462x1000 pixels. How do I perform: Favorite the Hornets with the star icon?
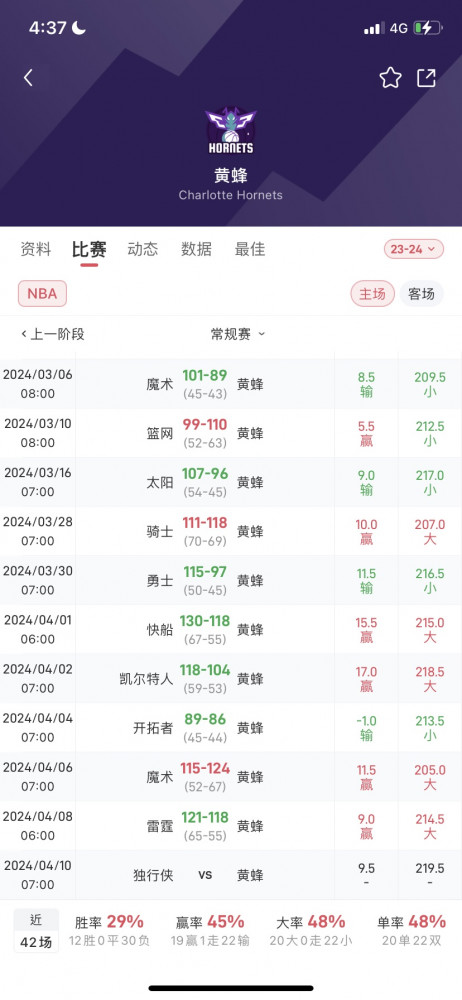click(391, 78)
